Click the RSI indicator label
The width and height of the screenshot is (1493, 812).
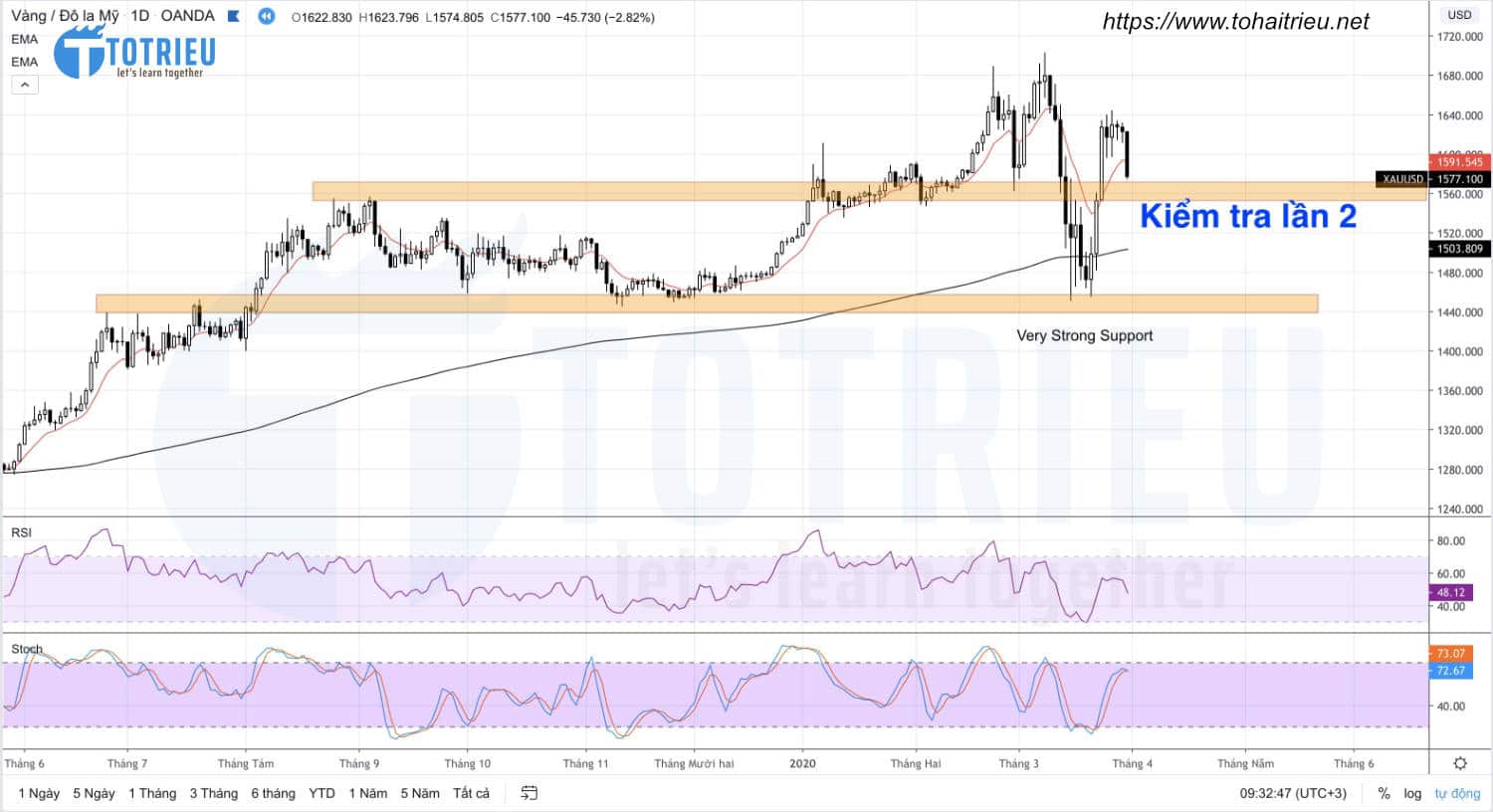tap(21, 532)
